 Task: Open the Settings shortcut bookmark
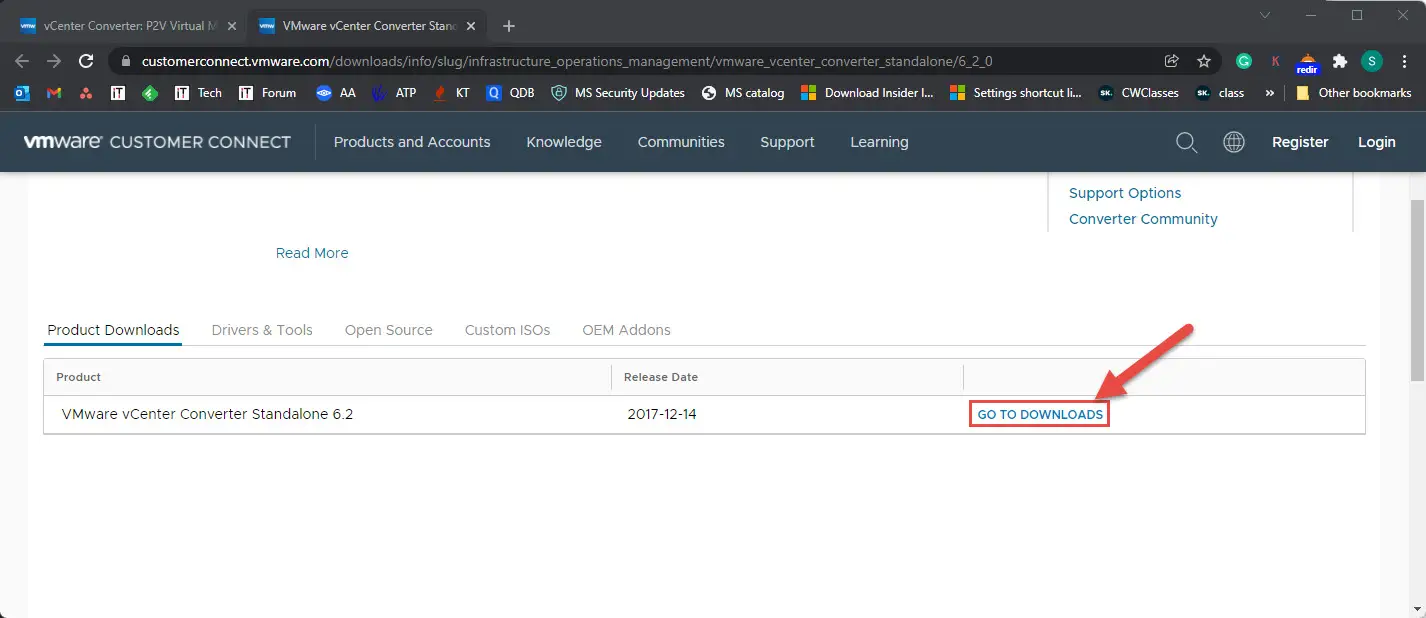pos(1016,93)
